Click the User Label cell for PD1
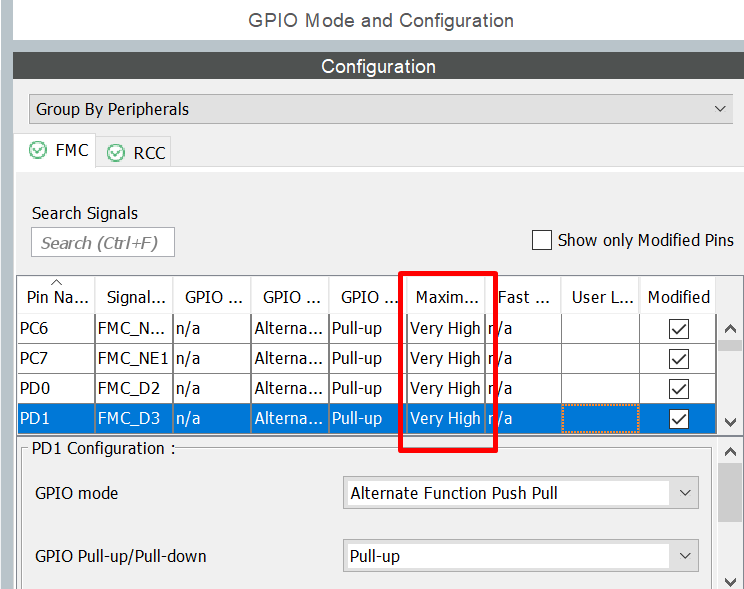This screenshot has height=589, width=744. (601, 419)
